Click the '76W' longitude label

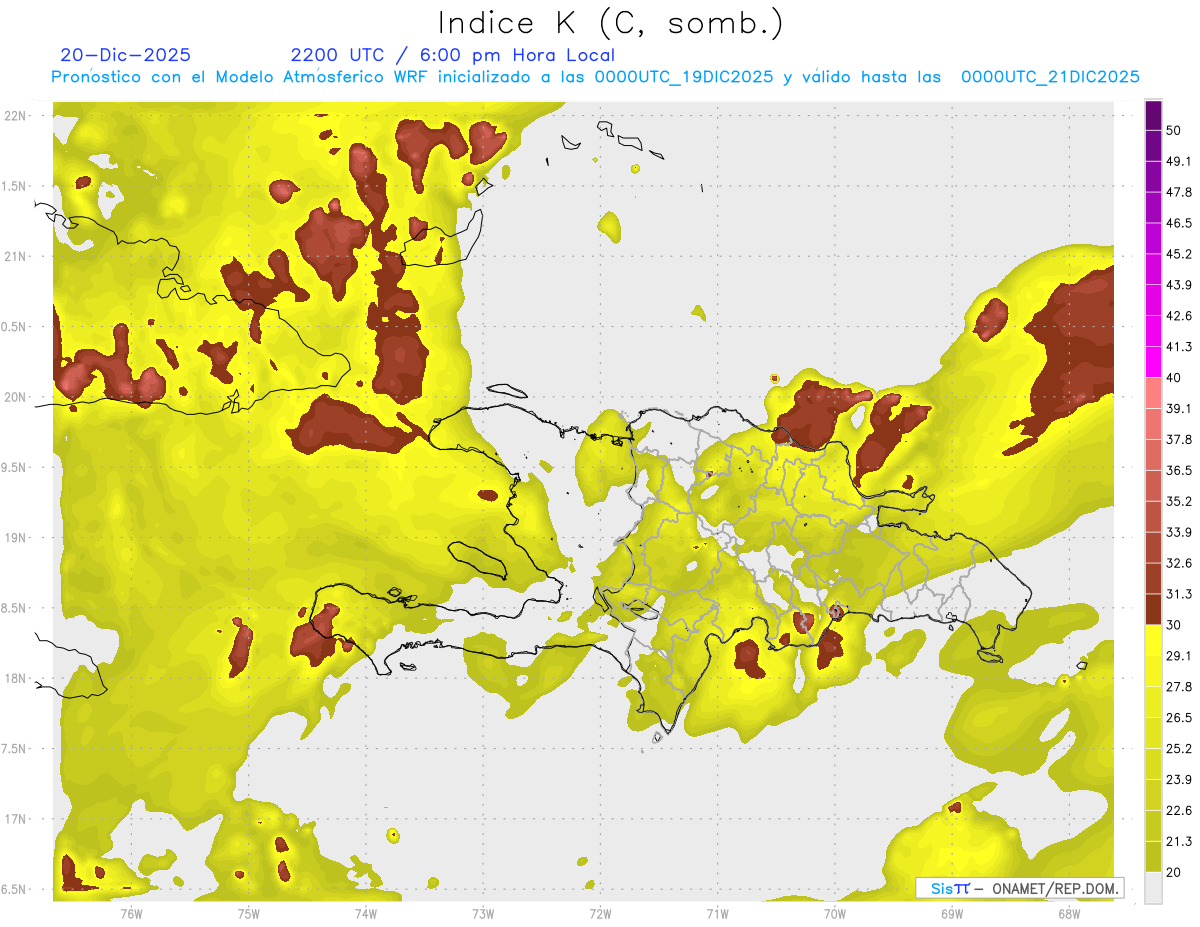point(131,913)
